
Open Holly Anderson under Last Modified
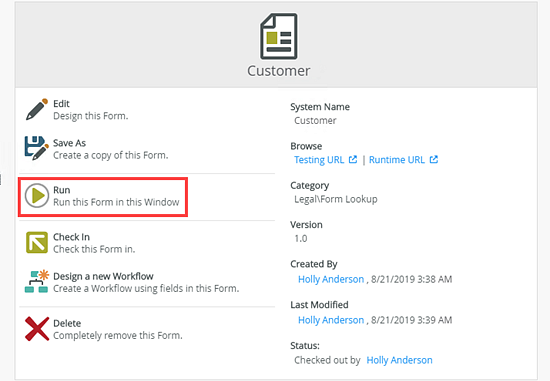click(331, 320)
